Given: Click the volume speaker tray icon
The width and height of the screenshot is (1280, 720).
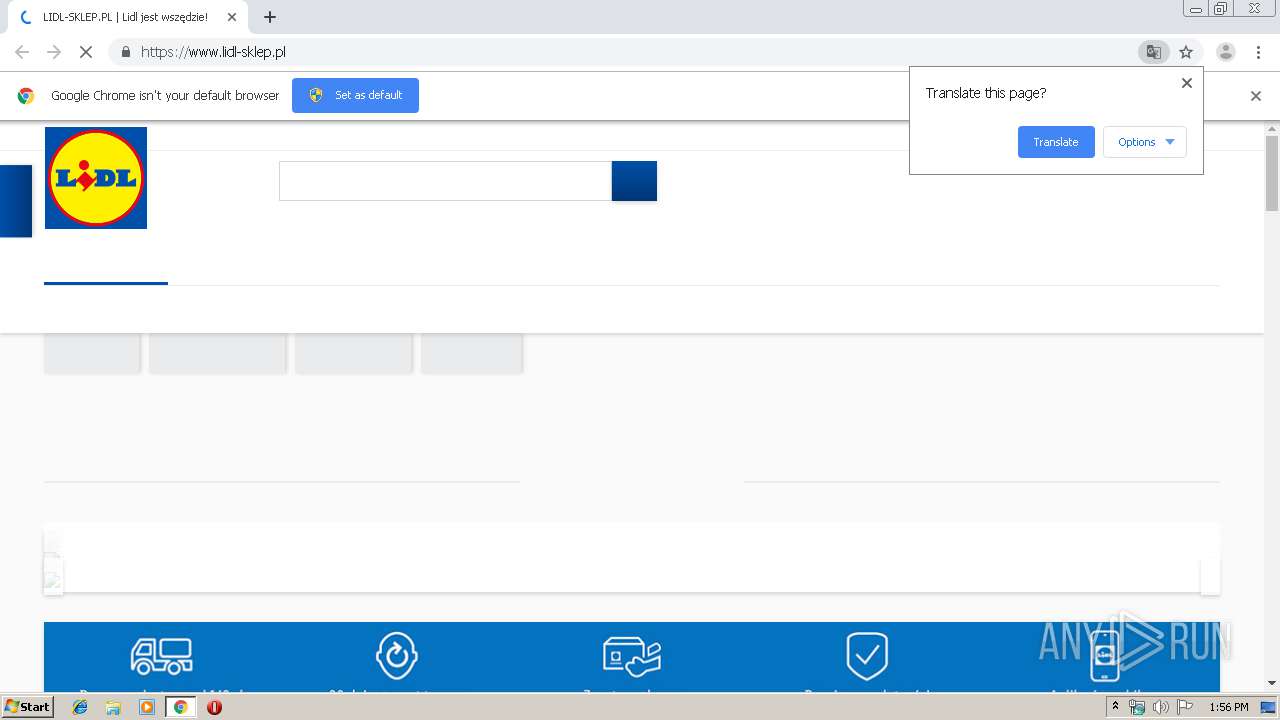Looking at the screenshot, I should click(1161, 707).
